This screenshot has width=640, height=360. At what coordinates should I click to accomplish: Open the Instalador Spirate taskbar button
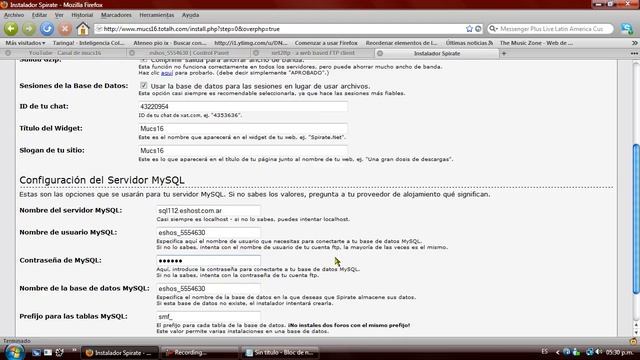(120, 353)
